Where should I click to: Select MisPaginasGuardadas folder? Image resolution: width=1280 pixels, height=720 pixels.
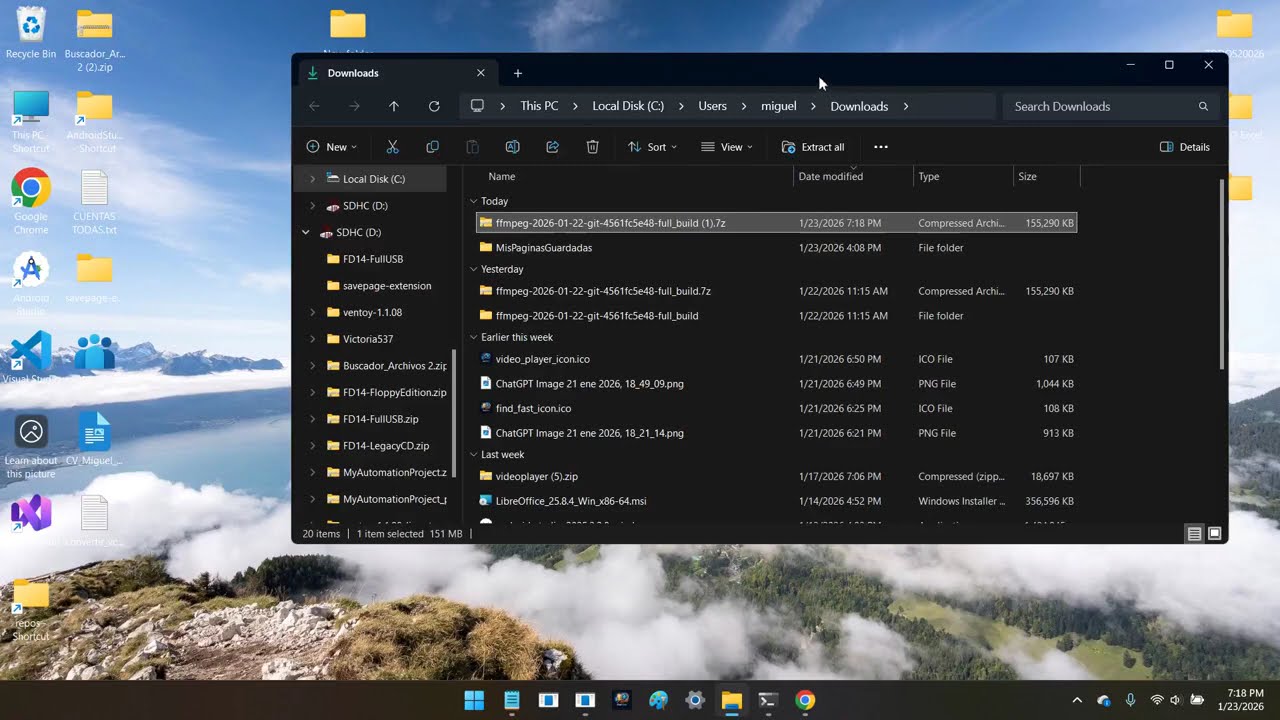click(776, 247)
